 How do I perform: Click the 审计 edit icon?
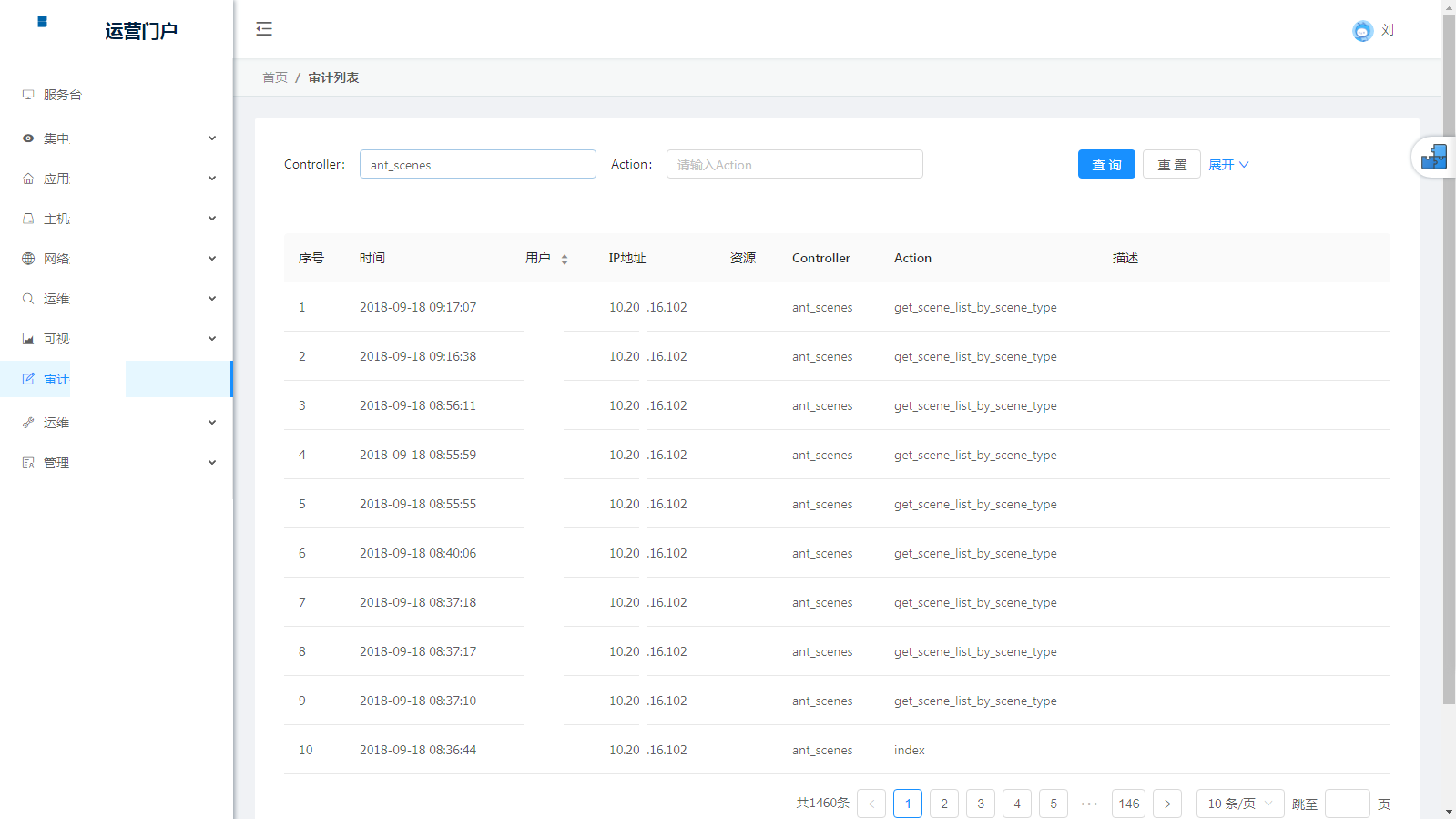[28, 379]
